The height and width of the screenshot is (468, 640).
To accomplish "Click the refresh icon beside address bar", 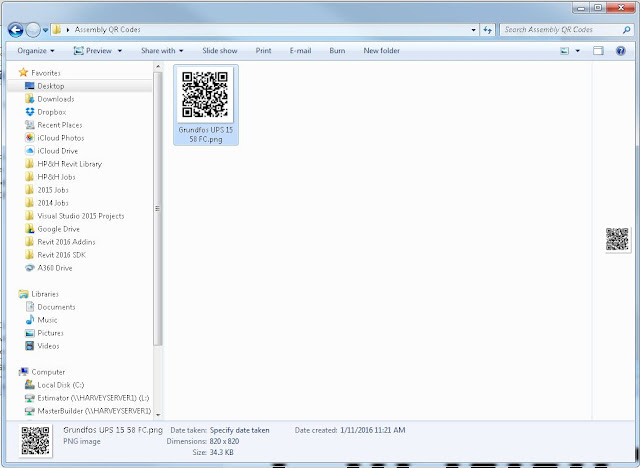I will click(488, 30).
